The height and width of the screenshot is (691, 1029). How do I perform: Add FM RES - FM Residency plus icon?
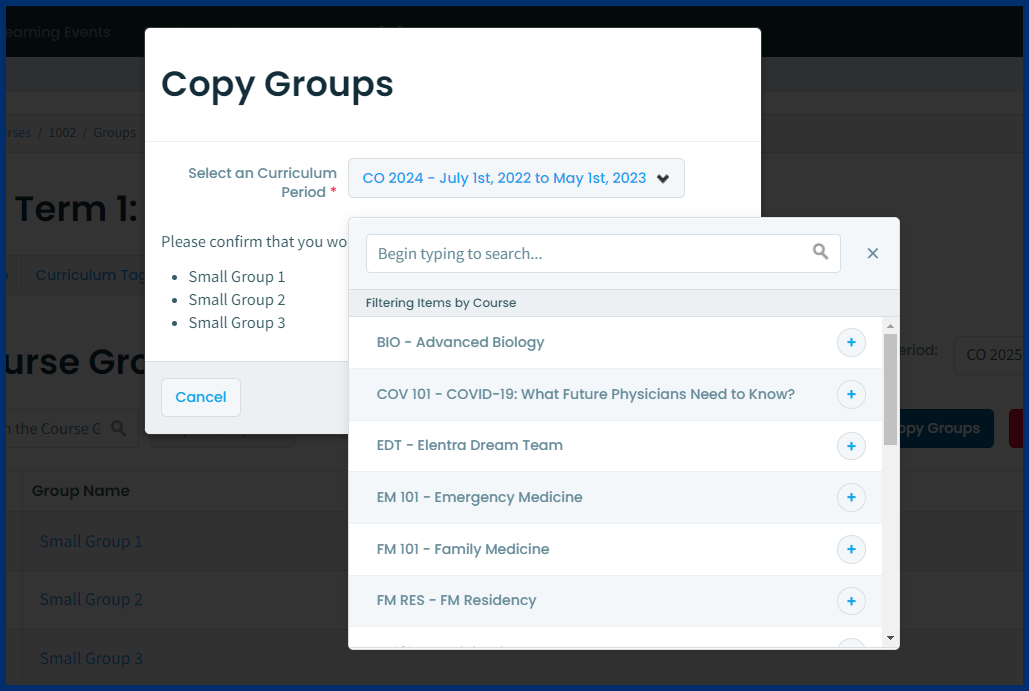point(851,601)
